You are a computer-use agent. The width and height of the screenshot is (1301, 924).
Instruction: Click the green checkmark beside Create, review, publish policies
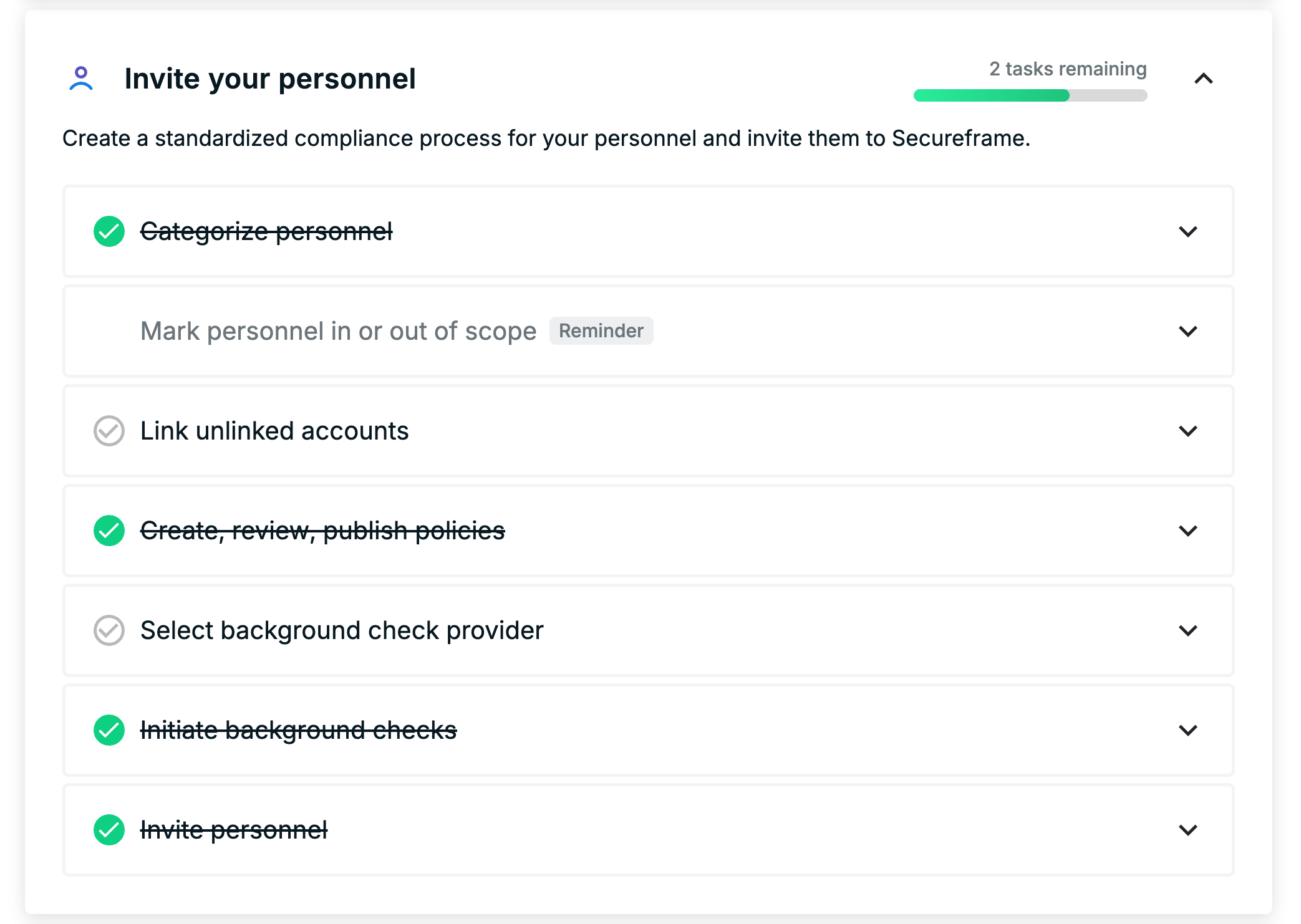tap(109, 531)
